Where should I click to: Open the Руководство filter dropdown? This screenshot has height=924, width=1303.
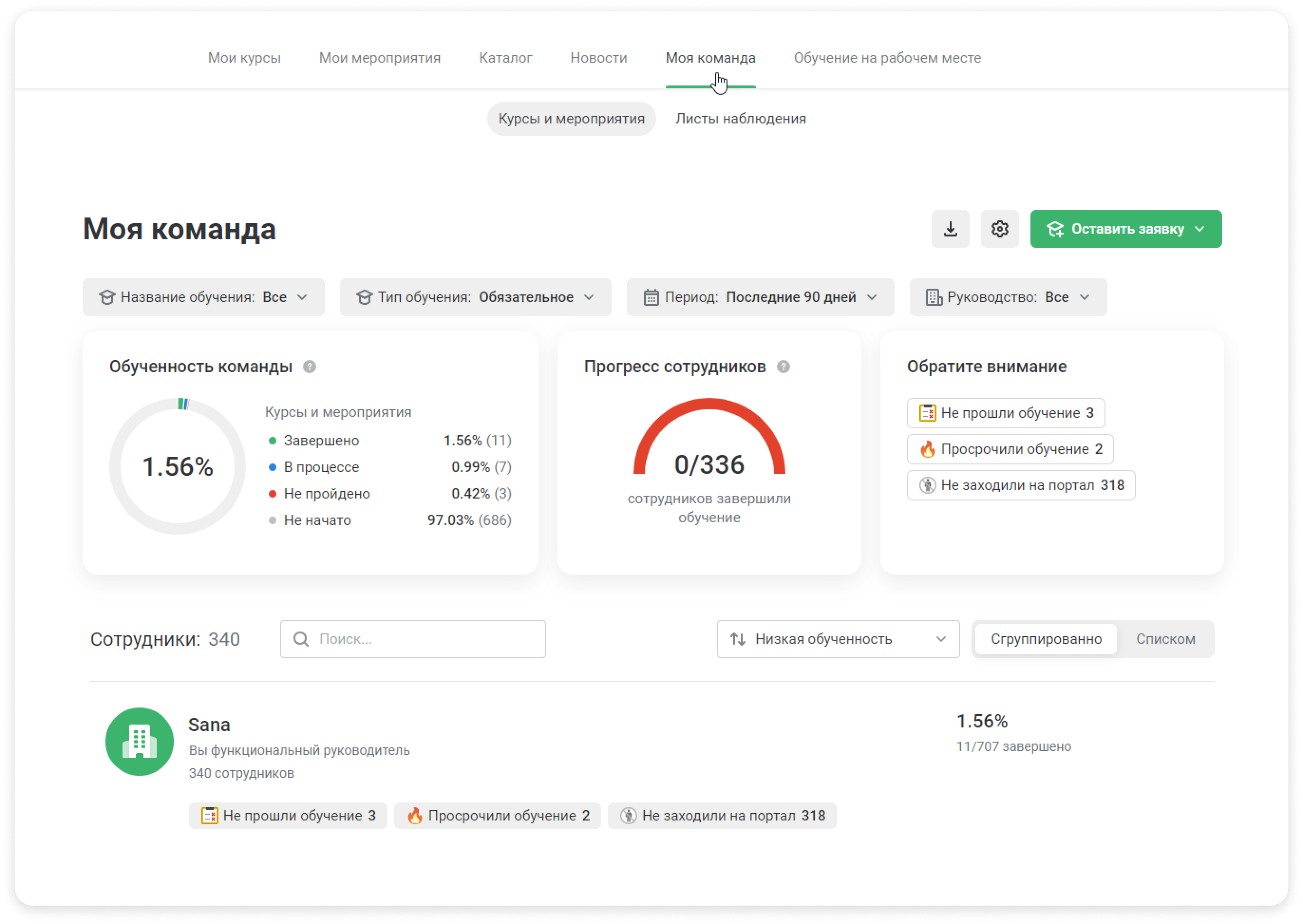pyautogui.click(x=1008, y=297)
